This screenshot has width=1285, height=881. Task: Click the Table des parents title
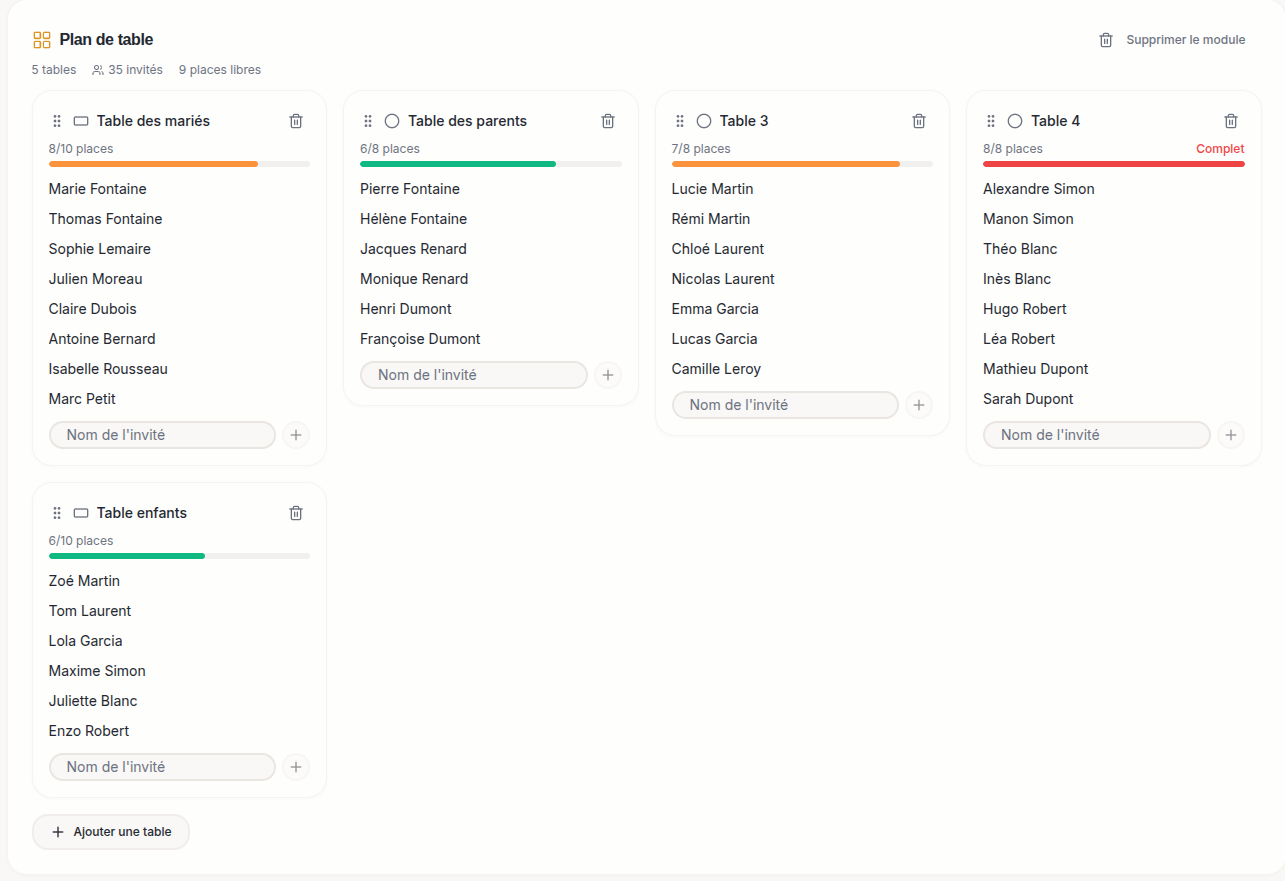click(x=467, y=121)
